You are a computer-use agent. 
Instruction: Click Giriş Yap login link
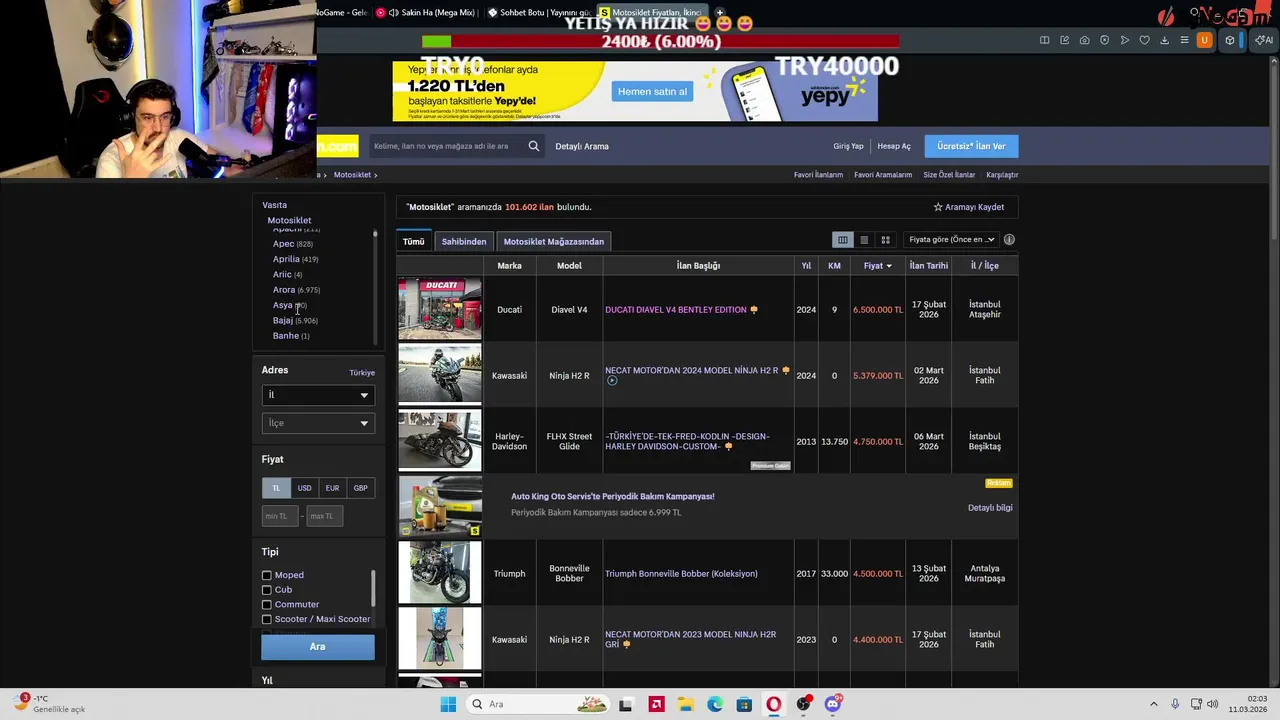(x=848, y=146)
